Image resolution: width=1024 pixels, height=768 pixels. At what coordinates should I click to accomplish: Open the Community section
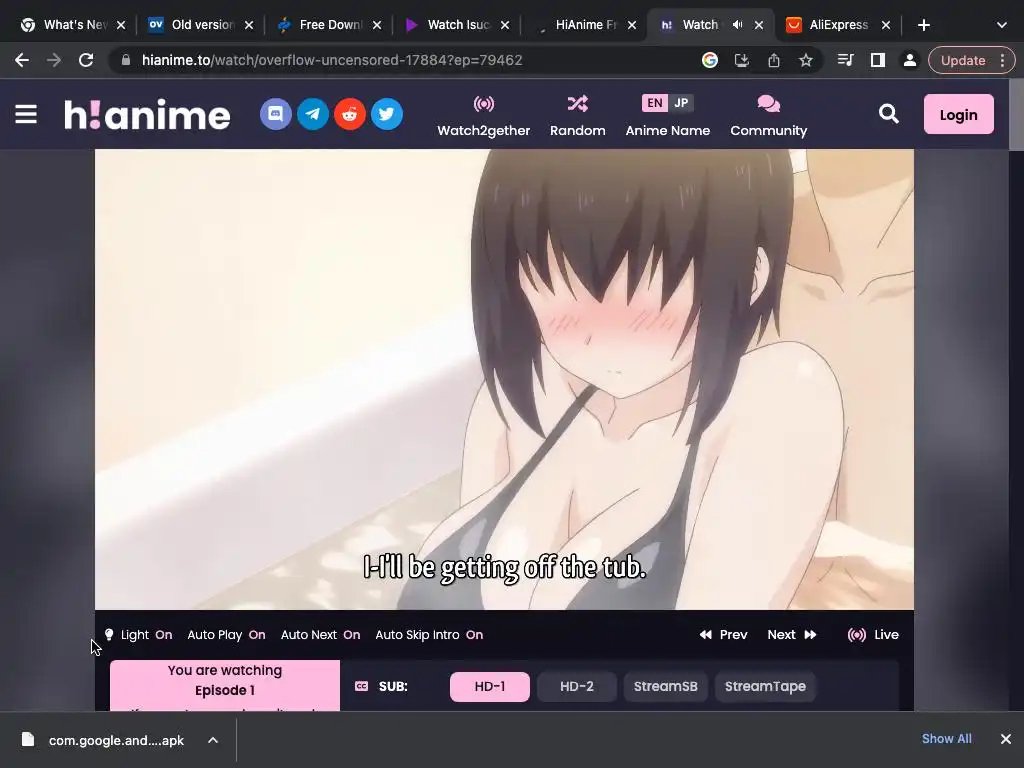769,116
